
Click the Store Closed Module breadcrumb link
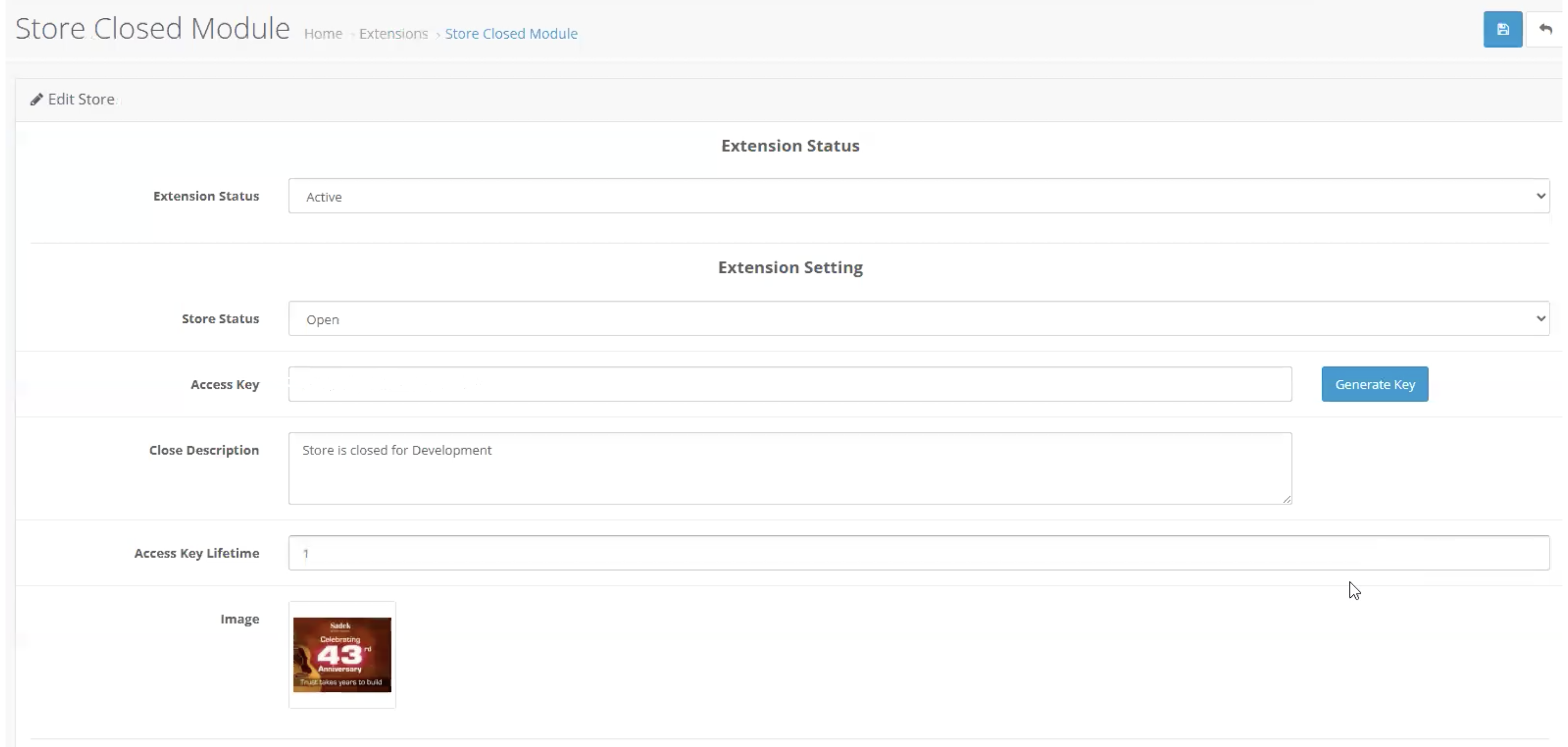(511, 34)
